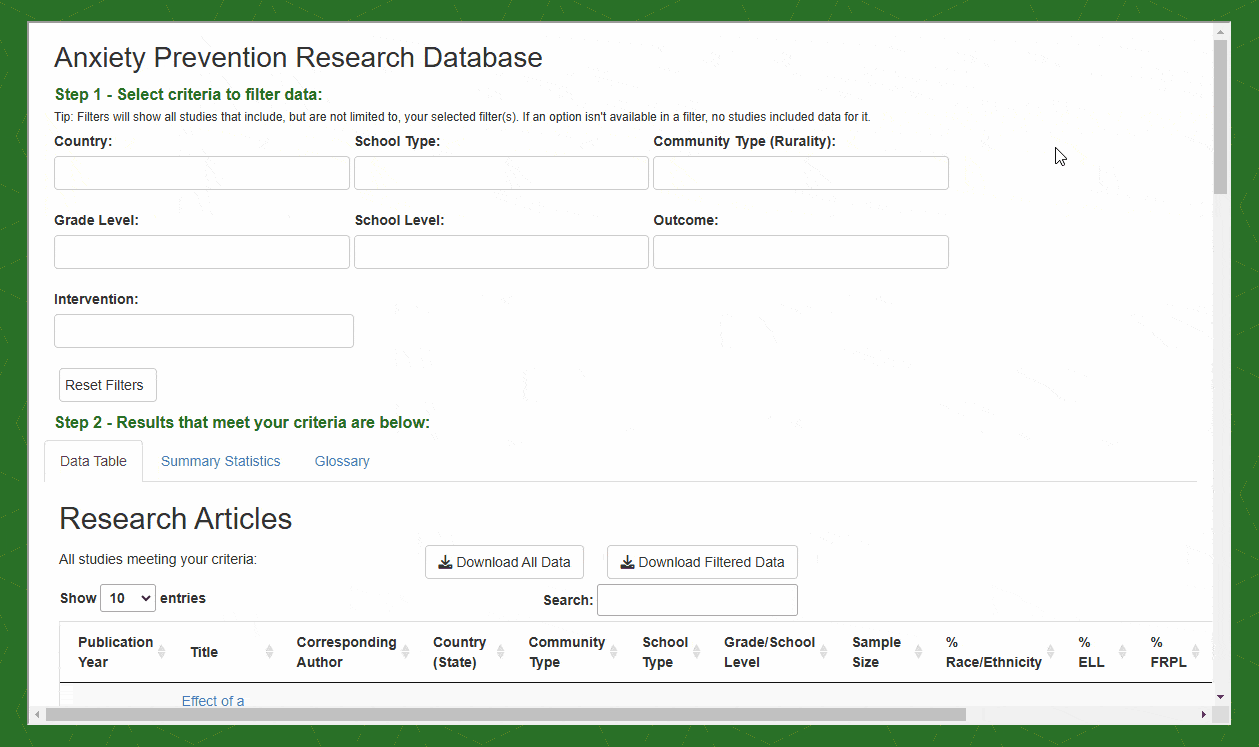Click the horizontal scrollbar left arrow
1259x747 pixels.
pos(39,714)
